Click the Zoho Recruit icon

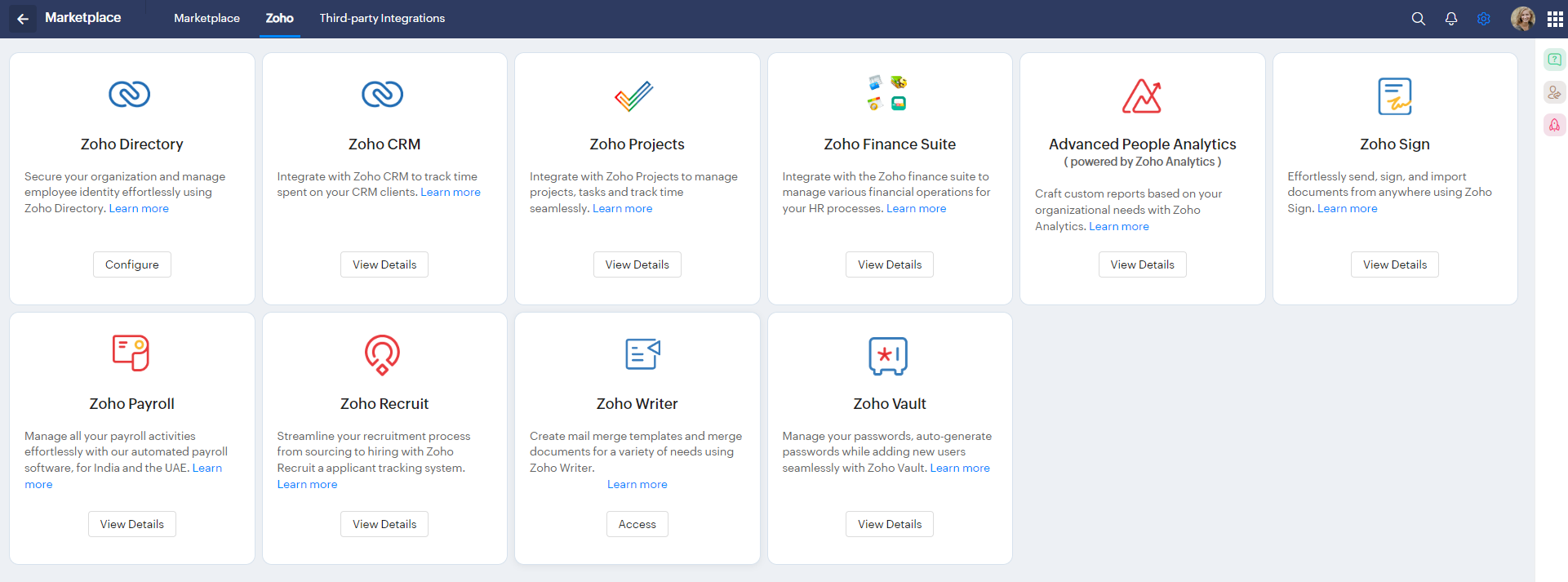click(x=382, y=354)
